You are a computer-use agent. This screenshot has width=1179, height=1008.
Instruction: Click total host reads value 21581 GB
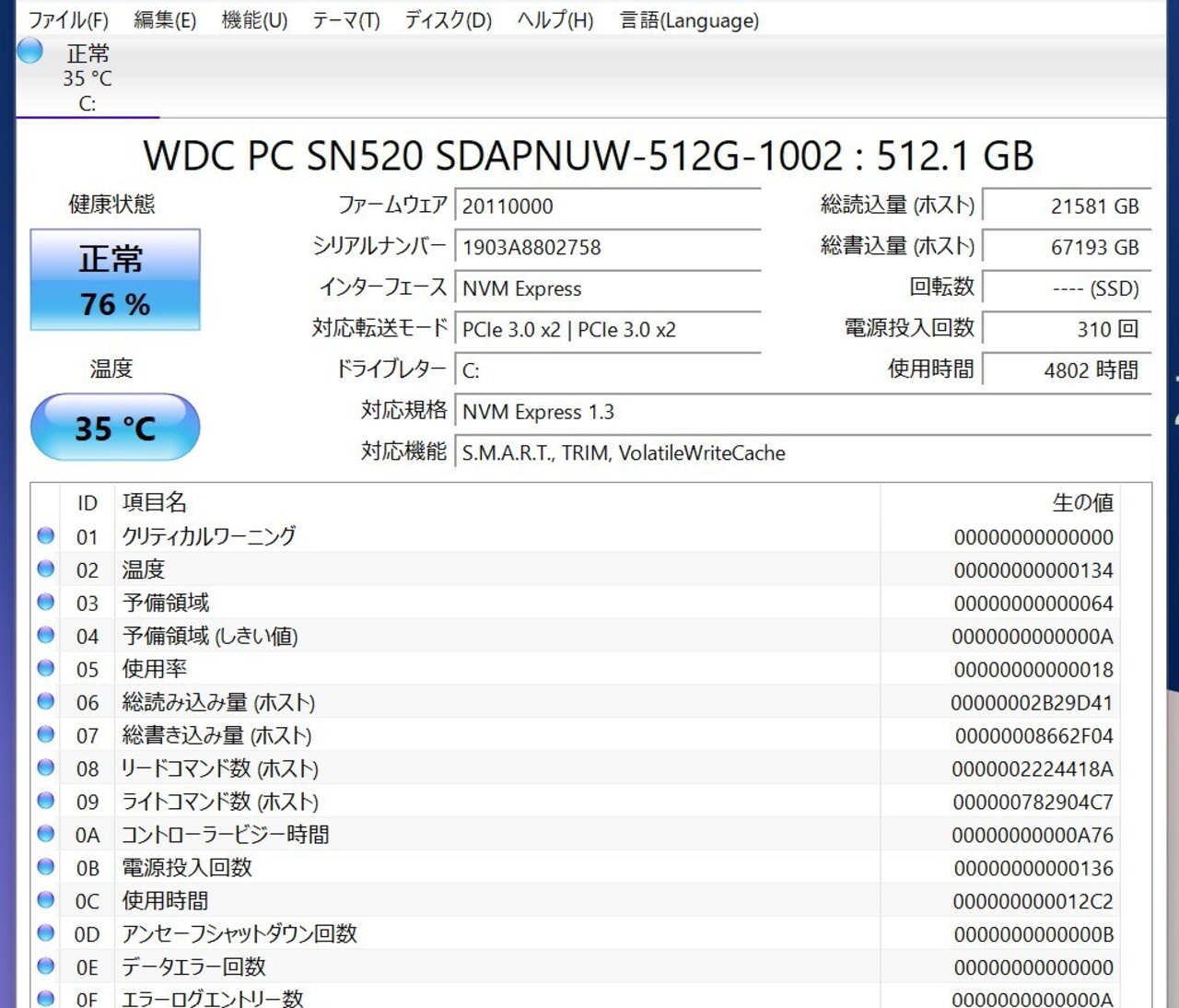point(1067,206)
